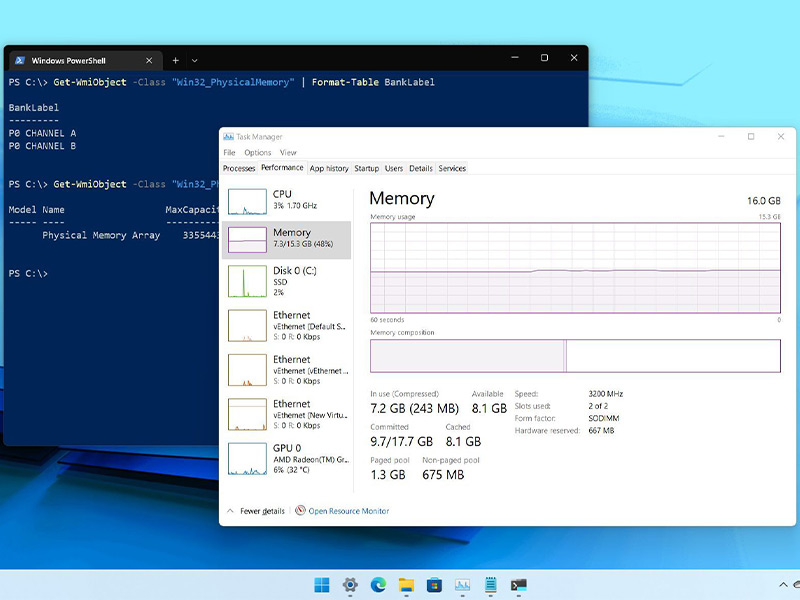Viewport: 800px width, 600px height.
Task: Click the empty PS C:\> prompt line
Action: click(28, 273)
